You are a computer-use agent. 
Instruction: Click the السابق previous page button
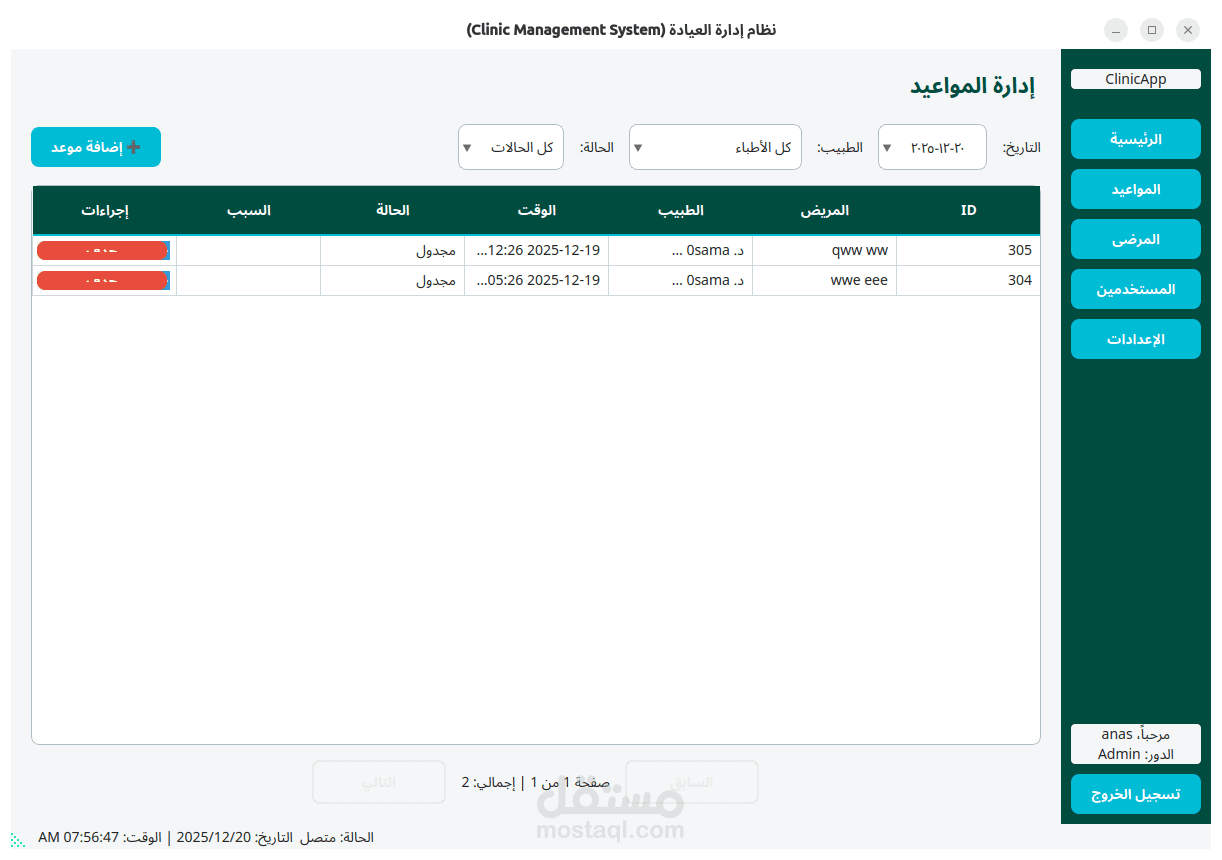coord(692,782)
